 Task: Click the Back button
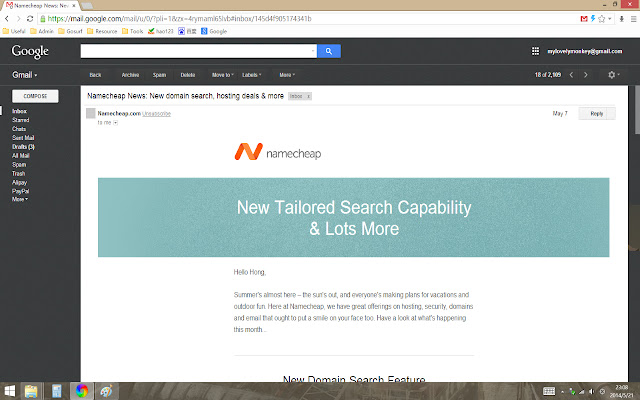pyautogui.click(x=95, y=75)
